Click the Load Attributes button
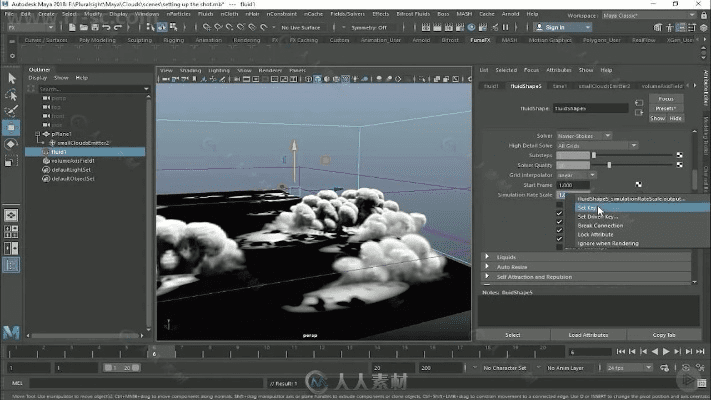The width and height of the screenshot is (711, 400). pyautogui.click(x=588, y=335)
